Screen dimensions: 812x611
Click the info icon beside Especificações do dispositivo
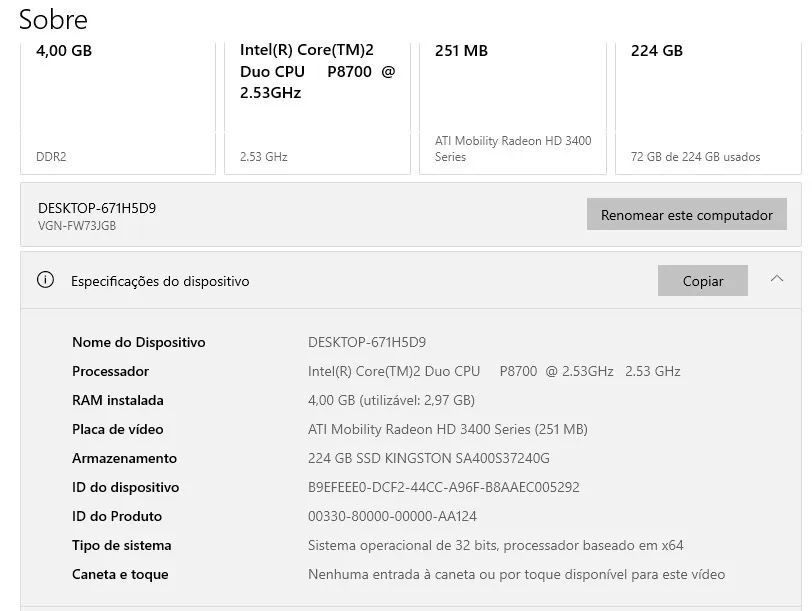coord(46,280)
